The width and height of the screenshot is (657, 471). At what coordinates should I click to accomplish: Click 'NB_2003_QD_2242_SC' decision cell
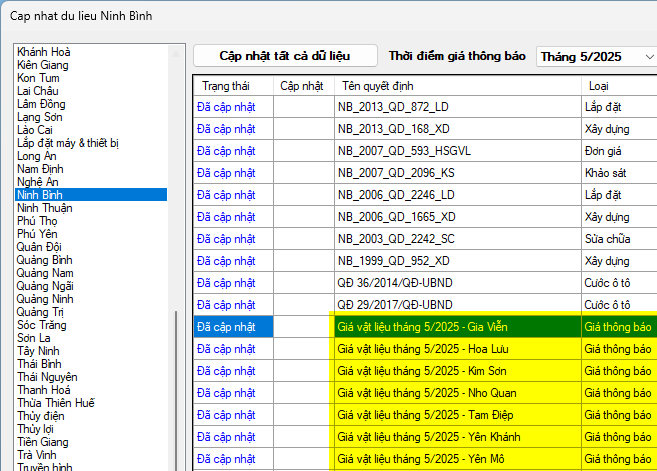[458, 239]
